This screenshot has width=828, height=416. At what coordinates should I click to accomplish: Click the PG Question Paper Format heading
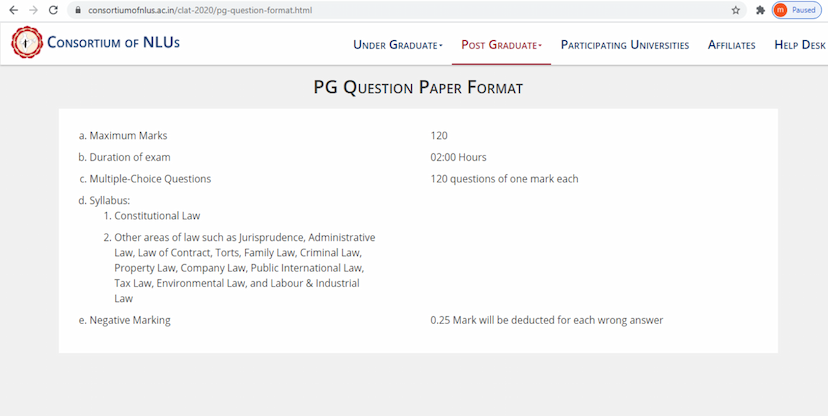pos(418,88)
